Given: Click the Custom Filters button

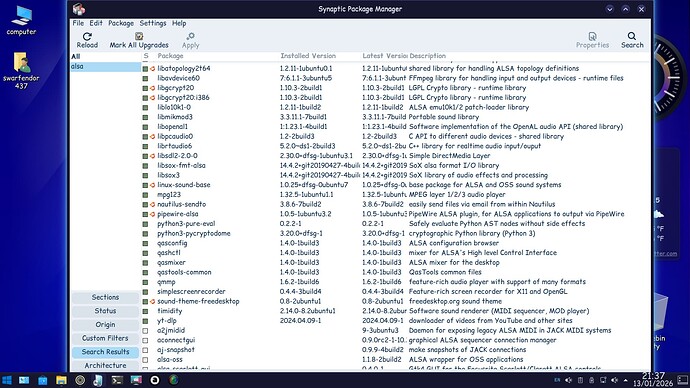Looking at the screenshot, I should (x=105, y=338).
